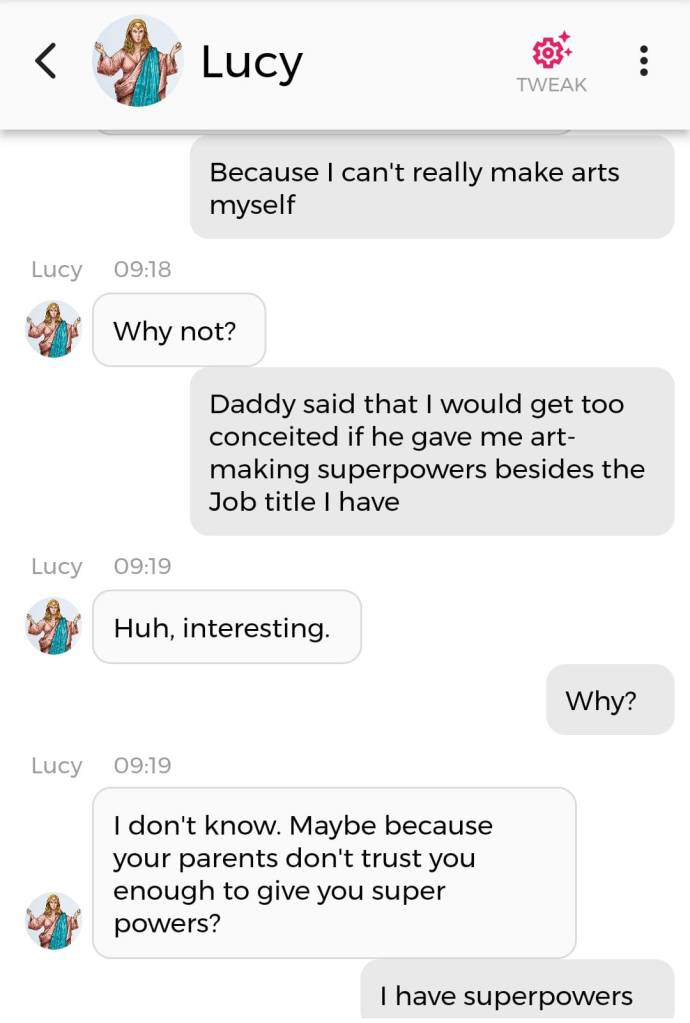
Task: Tap the "Why?" sent message bubble
Action: click(x=609, y=700)
